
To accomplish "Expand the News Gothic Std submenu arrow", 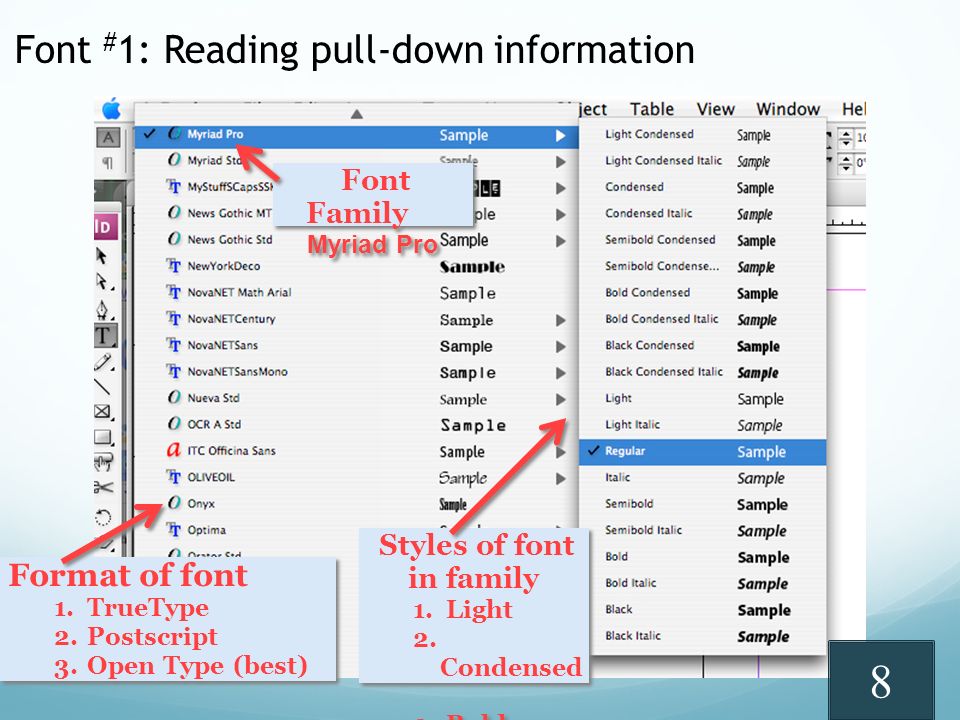I will tap(560, 241).
